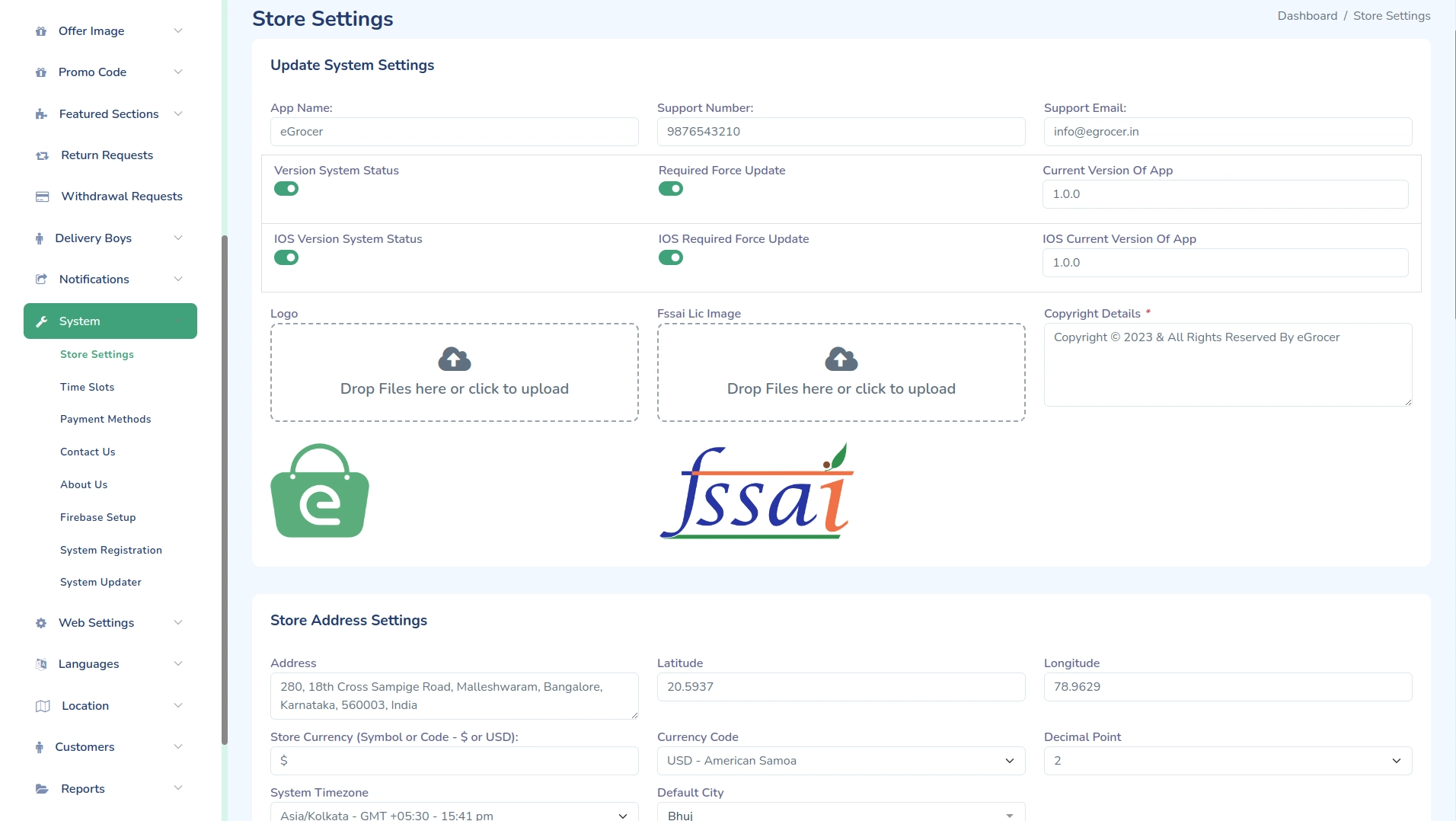Click the Languages translate icon
The width and height of the screenshot is (1456, 821).
(41, 664)
